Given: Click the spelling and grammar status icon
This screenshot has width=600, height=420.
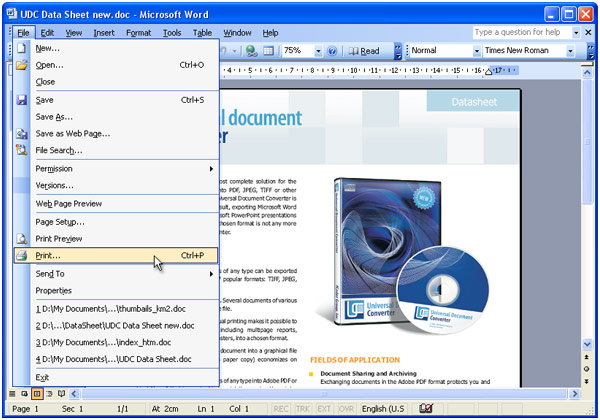Looking at the screenshot, I should click(426, 409).
